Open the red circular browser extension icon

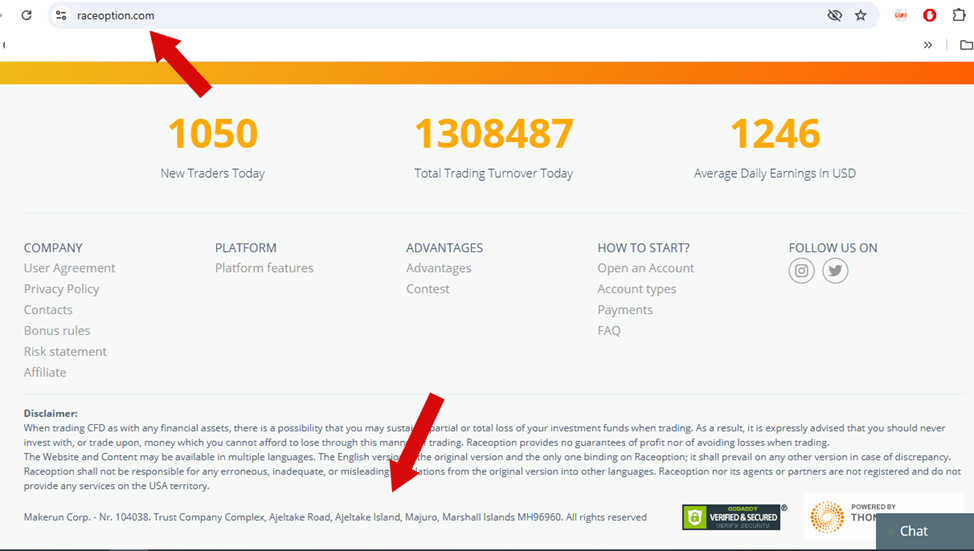[x=929, y=16]
